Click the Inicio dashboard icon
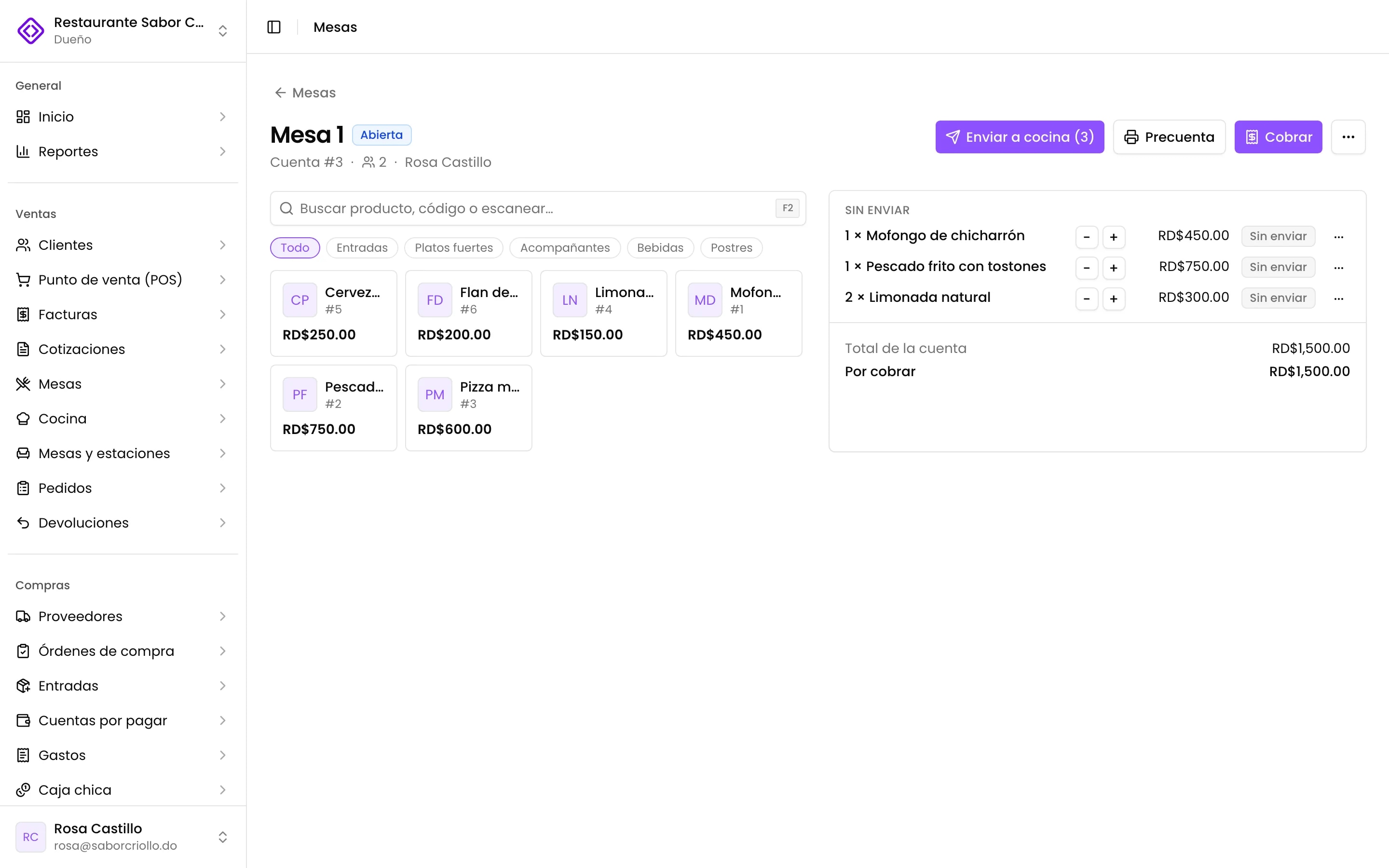 point(23,117)
